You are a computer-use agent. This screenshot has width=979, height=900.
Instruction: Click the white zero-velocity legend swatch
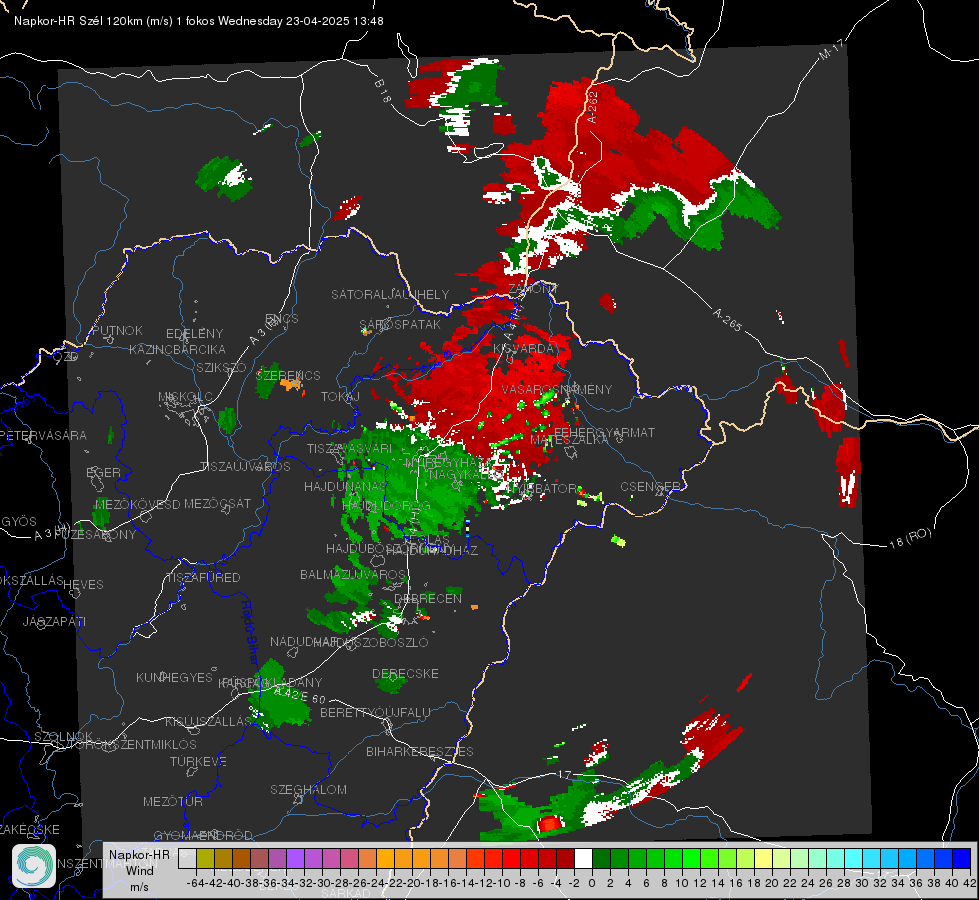tap(583, 858)
